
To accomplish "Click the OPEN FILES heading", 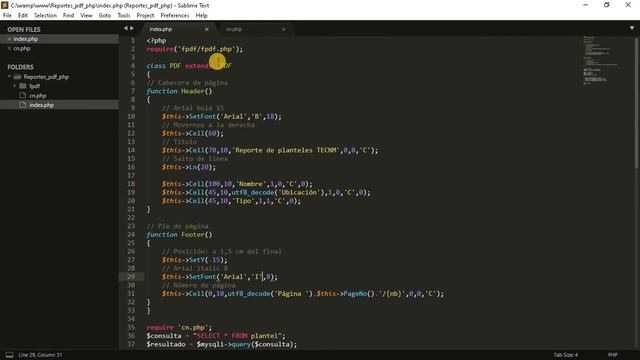I will tap(24, 29).
